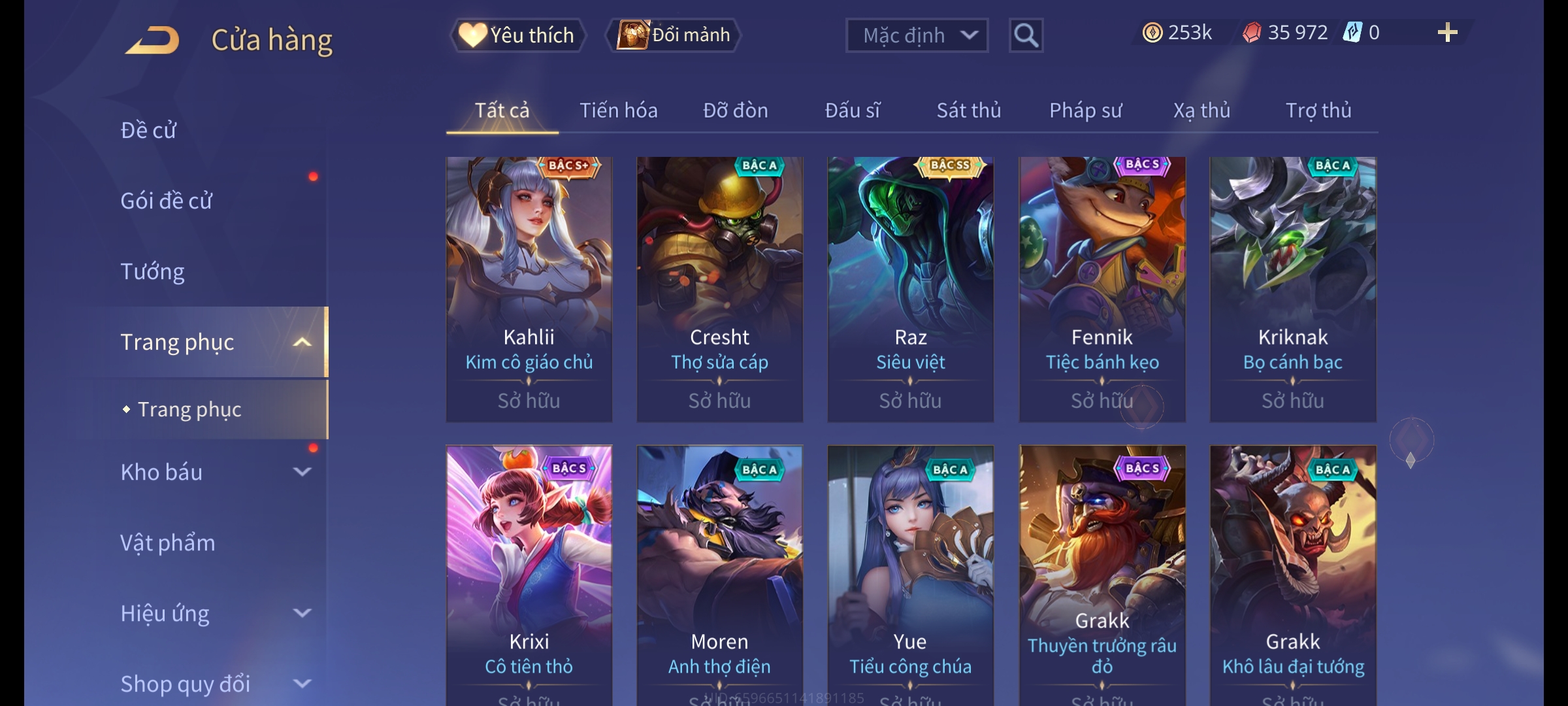
Task: Tap the red gem currency icon
Action: [1252, 33]
